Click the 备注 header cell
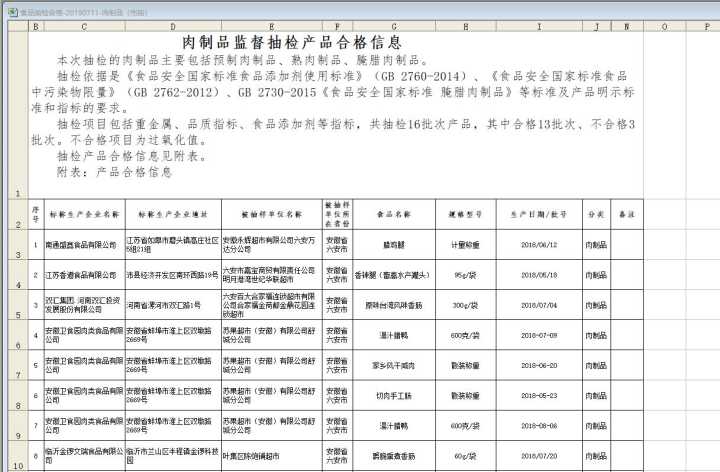Screen dimensions: 720x472 click(x=627, y=214)
